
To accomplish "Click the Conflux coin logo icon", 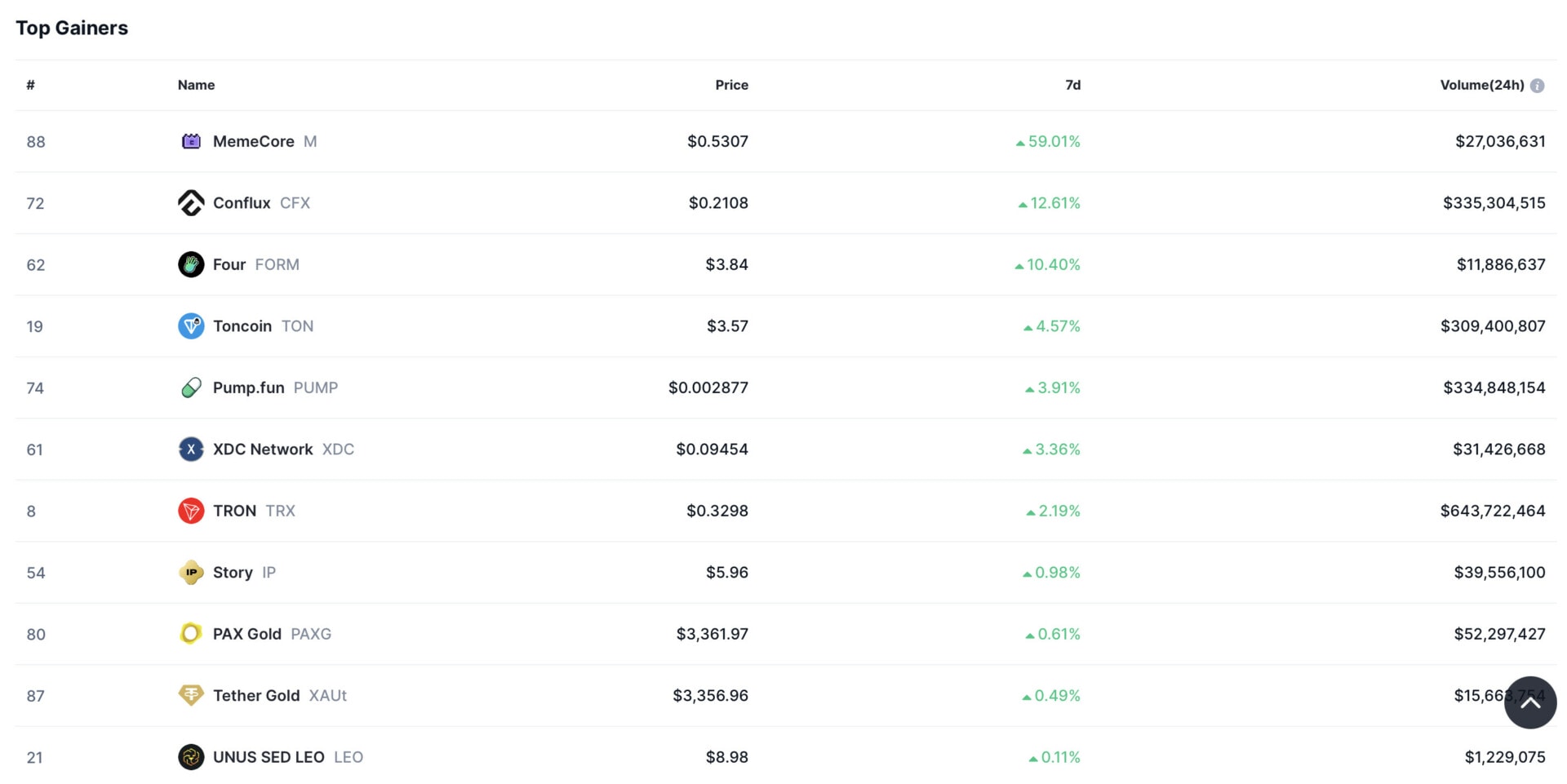I will (191, 203).
